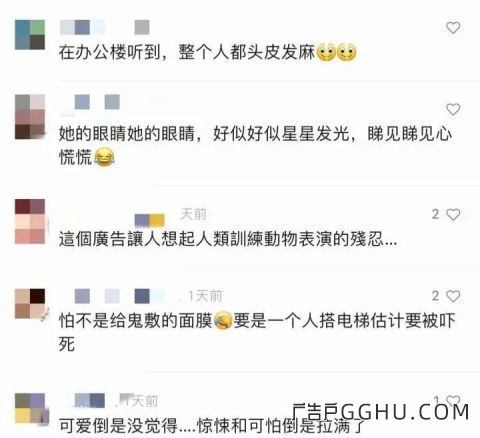Open avatar of the 她的眼睛 commenter
Screen dimensions: 480x438
(30, 117)
